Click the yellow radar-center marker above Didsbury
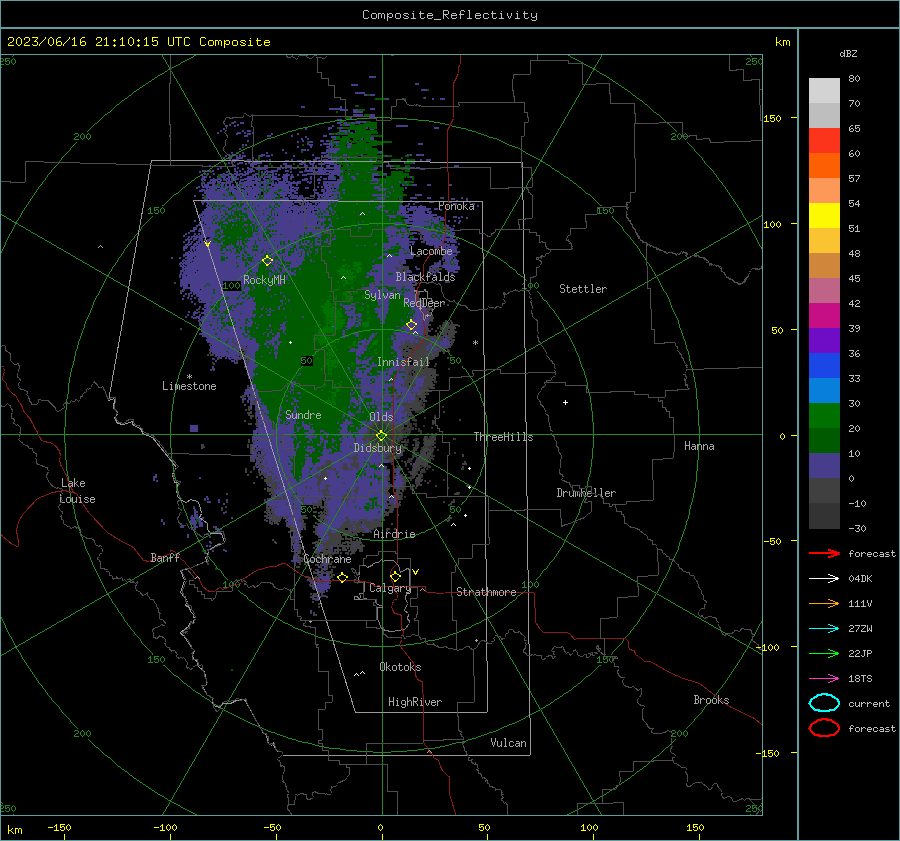The width and height of the screenshot is (900, 841). pos(381,436)
